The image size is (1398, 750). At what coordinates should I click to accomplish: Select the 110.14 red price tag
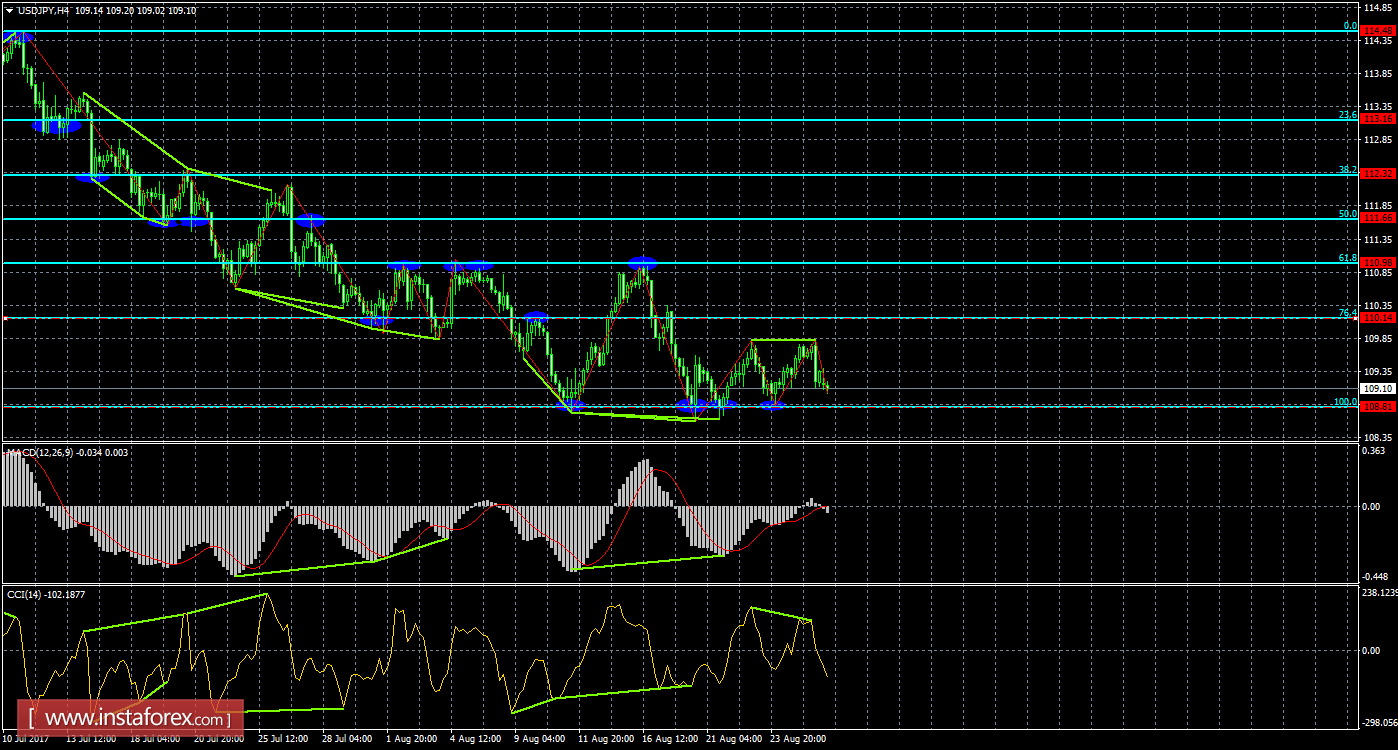pos(1379,318)
